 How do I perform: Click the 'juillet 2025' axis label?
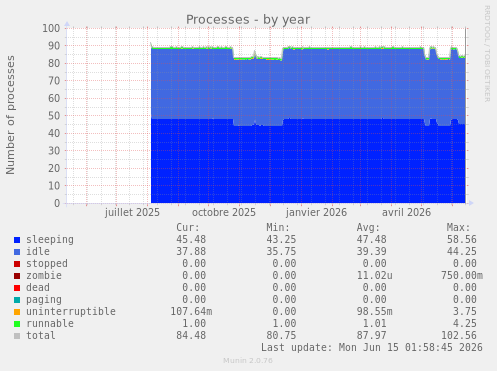click(132, 212)
